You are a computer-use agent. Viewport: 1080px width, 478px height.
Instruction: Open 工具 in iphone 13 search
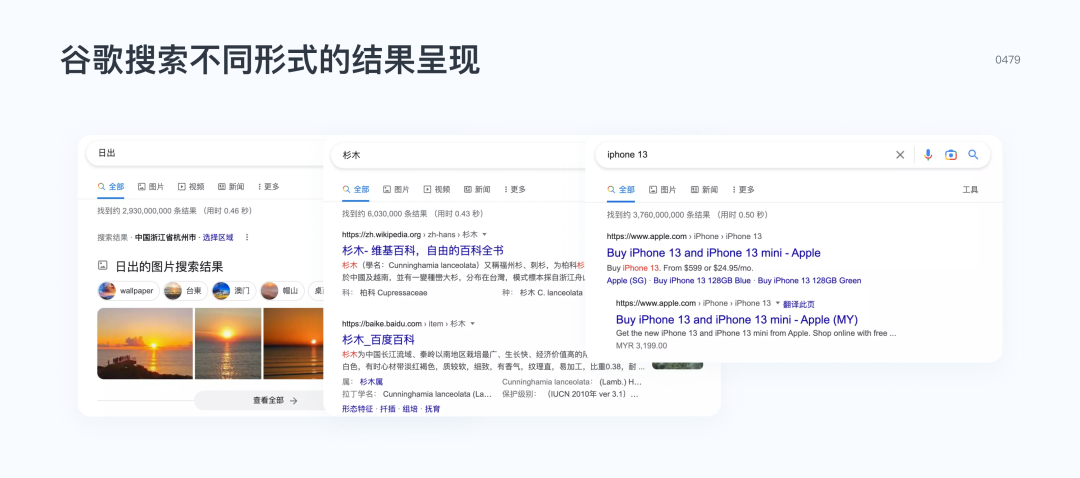(970, 189)
